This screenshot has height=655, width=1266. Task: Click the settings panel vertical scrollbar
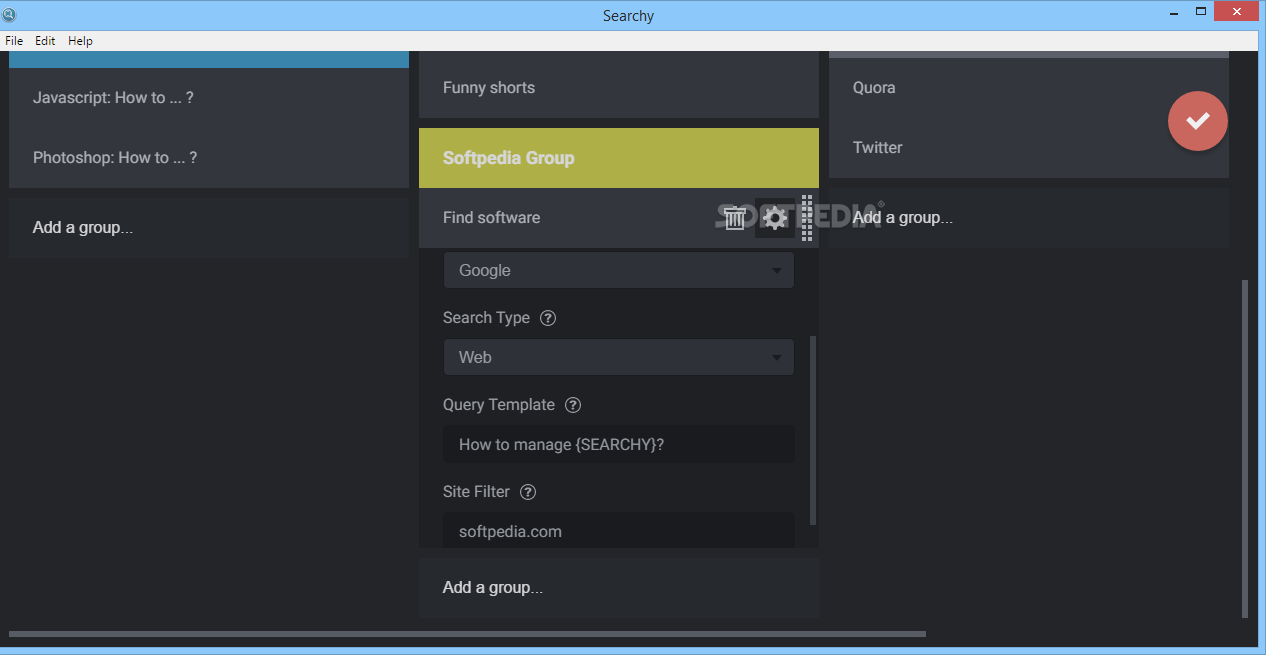(813, 430)
